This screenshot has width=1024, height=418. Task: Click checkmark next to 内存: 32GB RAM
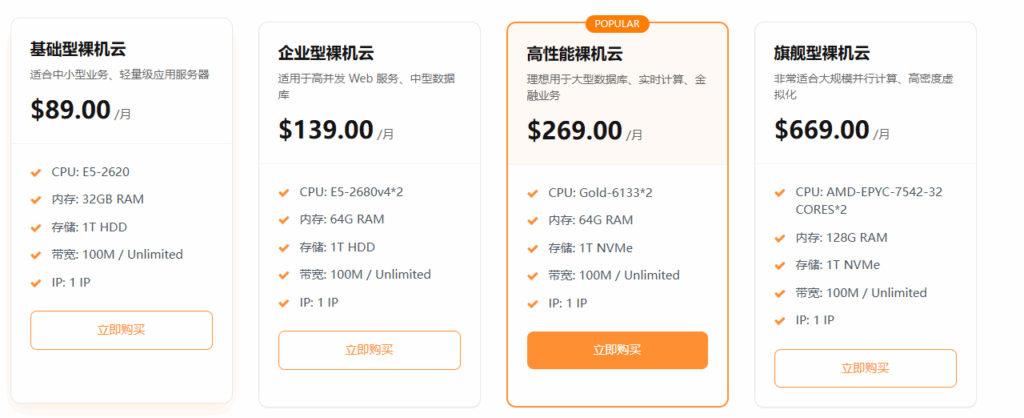click(37, 199)
